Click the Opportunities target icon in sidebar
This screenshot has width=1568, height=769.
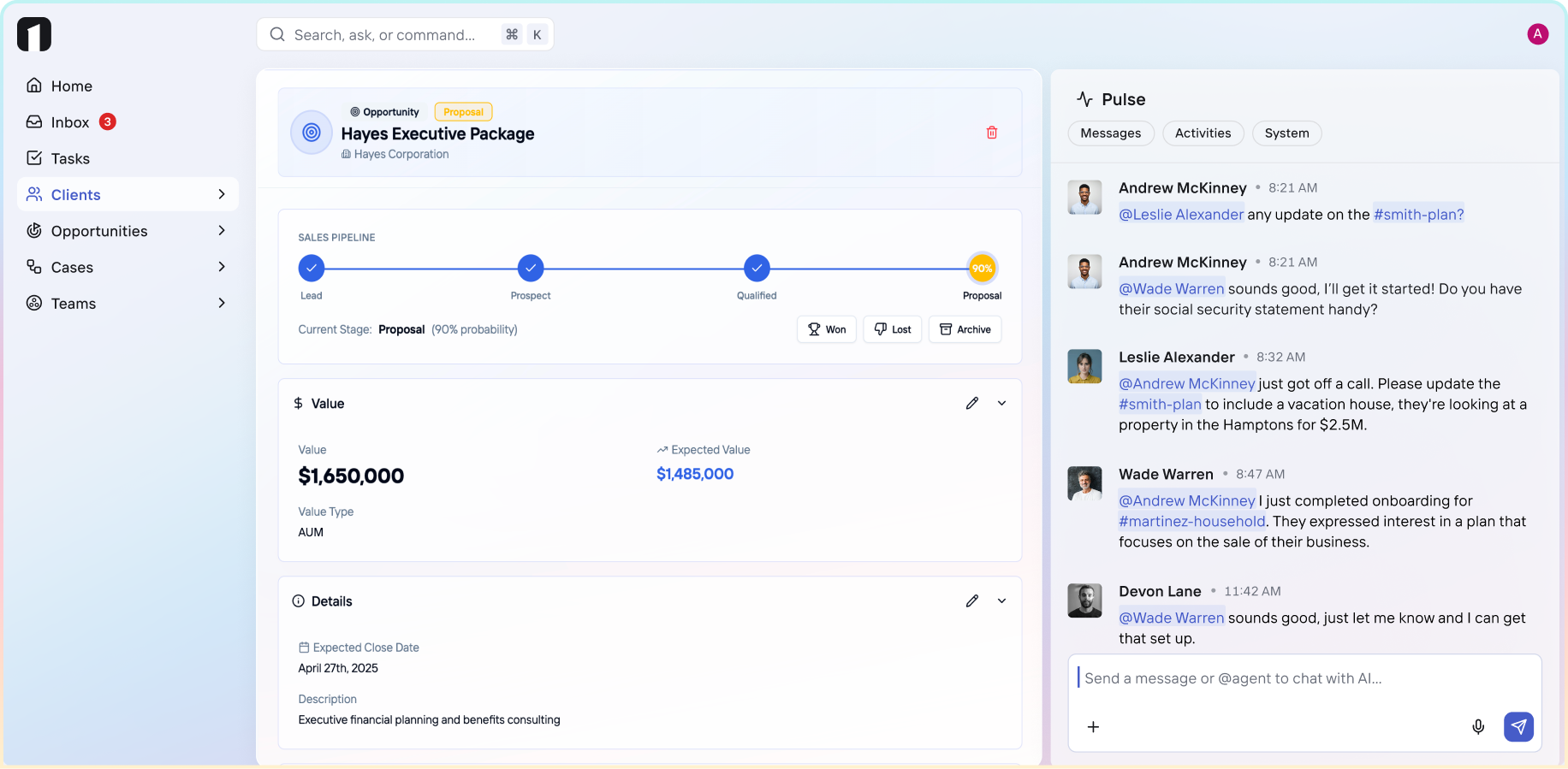34,230
